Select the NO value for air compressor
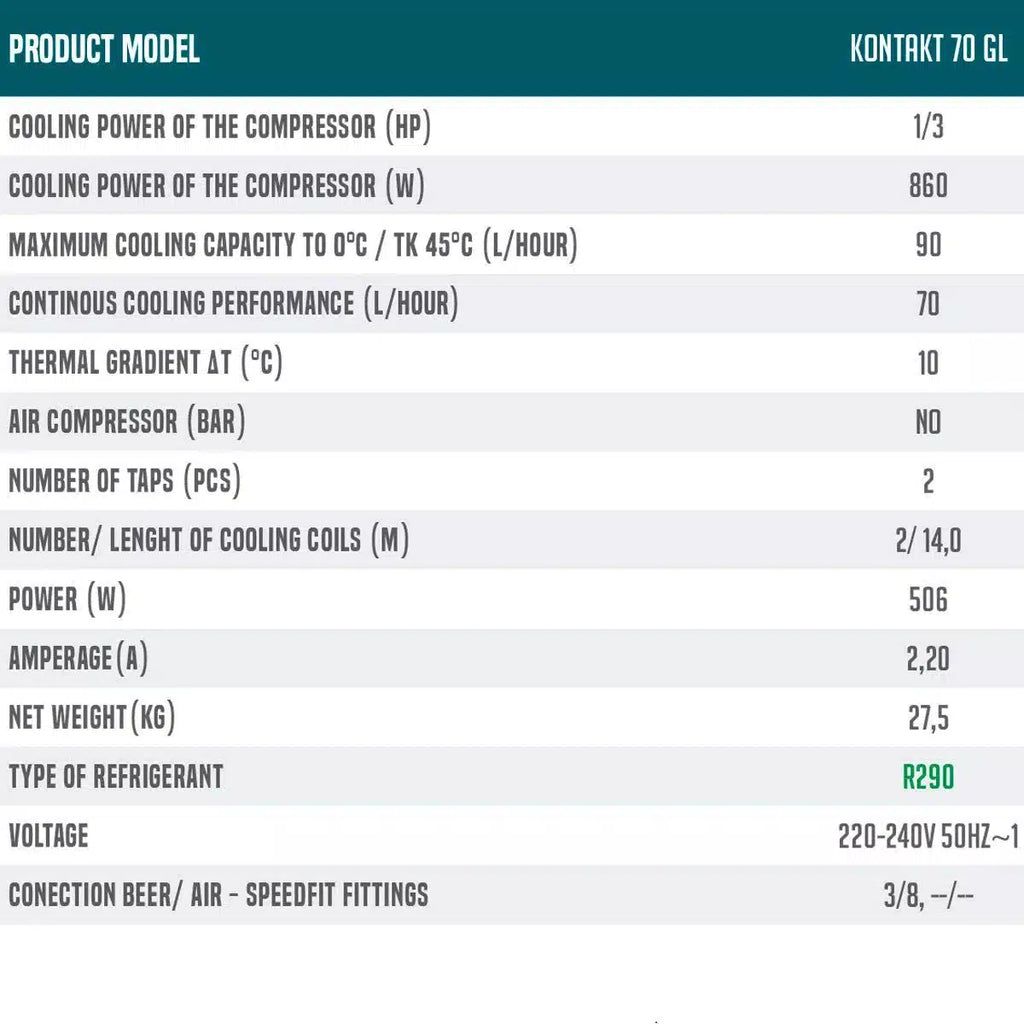This screenshot has height=1024, width=1024. (928, 422)
